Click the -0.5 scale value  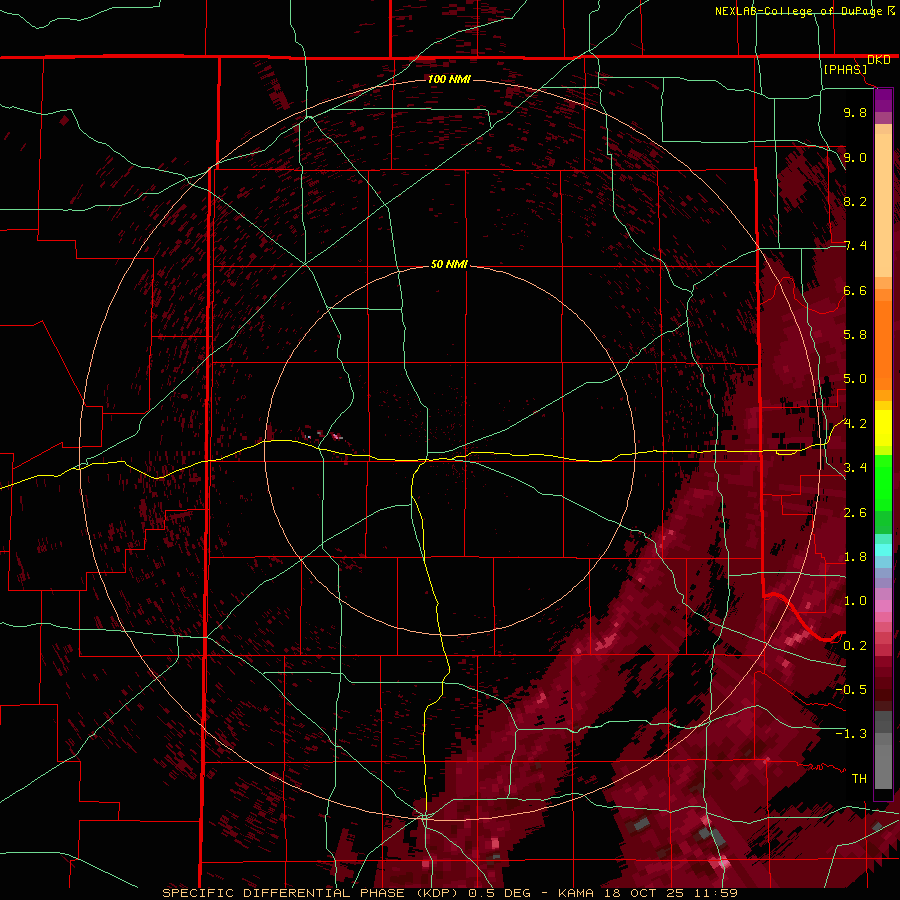(851, 690)
